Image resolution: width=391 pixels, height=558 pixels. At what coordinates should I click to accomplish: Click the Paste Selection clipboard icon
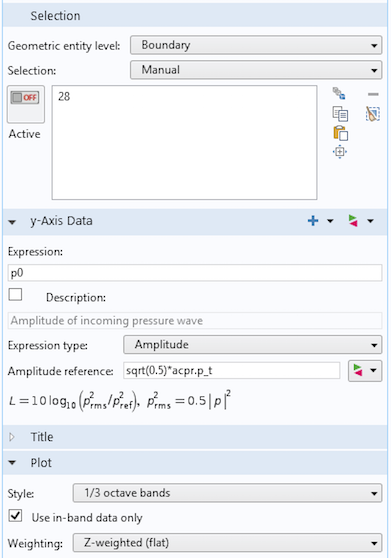340,134
